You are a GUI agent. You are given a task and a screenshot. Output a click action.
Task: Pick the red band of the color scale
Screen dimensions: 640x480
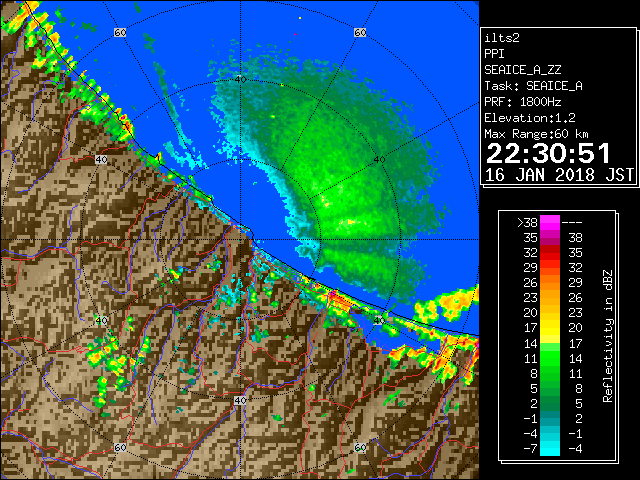pos(550,253)
